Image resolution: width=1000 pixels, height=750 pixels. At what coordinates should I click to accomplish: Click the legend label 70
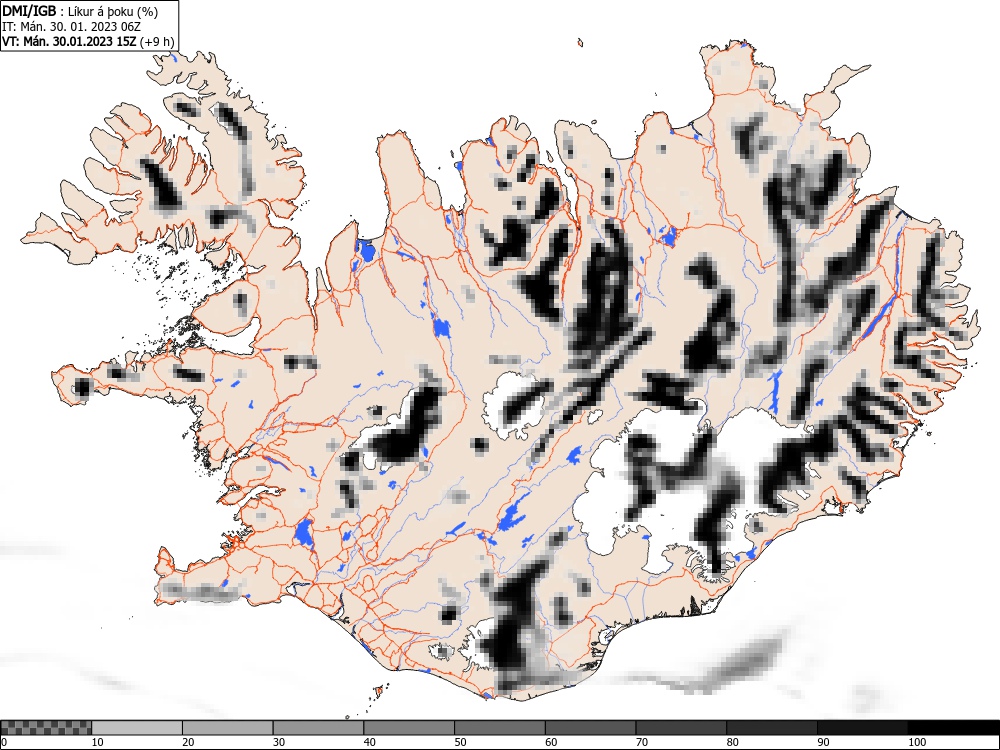(x=641, y=742)
